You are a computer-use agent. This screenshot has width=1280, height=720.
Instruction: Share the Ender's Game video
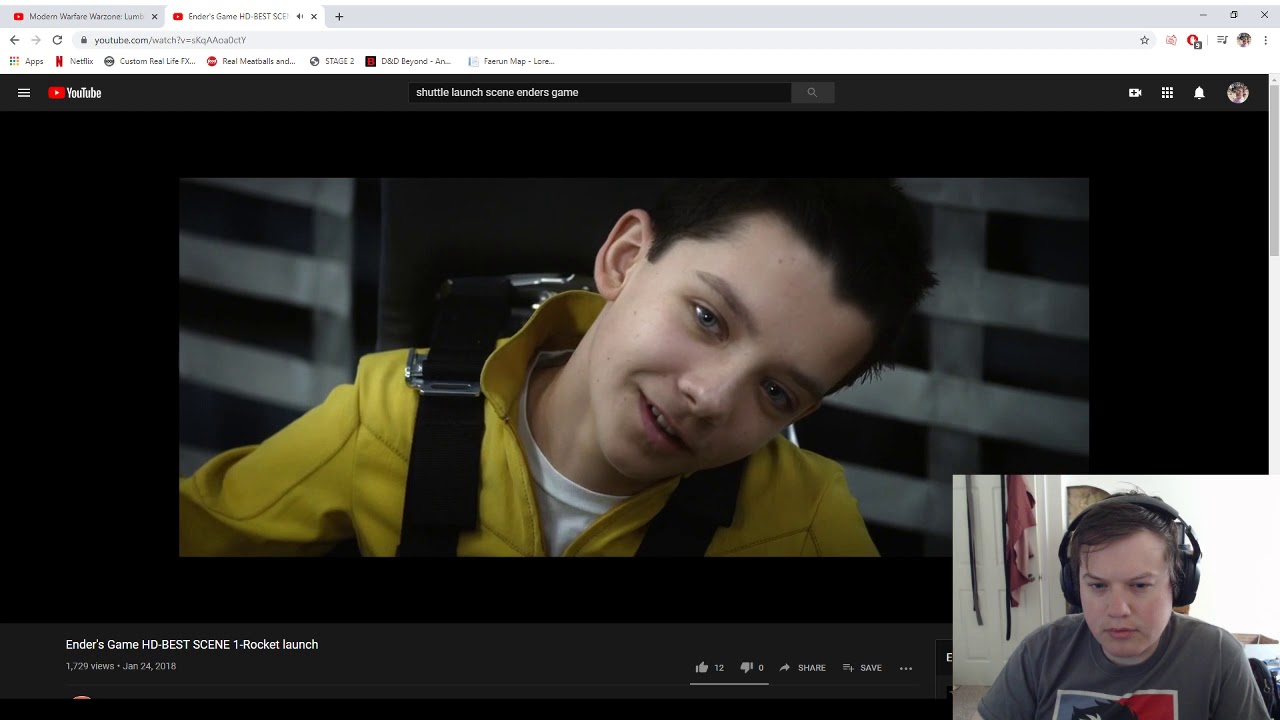tap(802, 667)
